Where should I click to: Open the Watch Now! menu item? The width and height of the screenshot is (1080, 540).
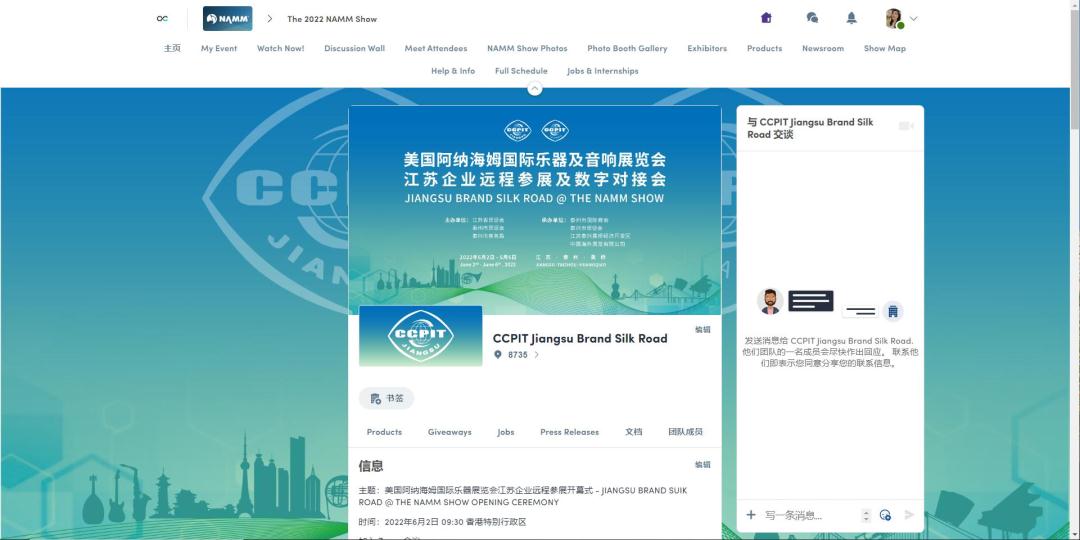click(x=280, y=48)
